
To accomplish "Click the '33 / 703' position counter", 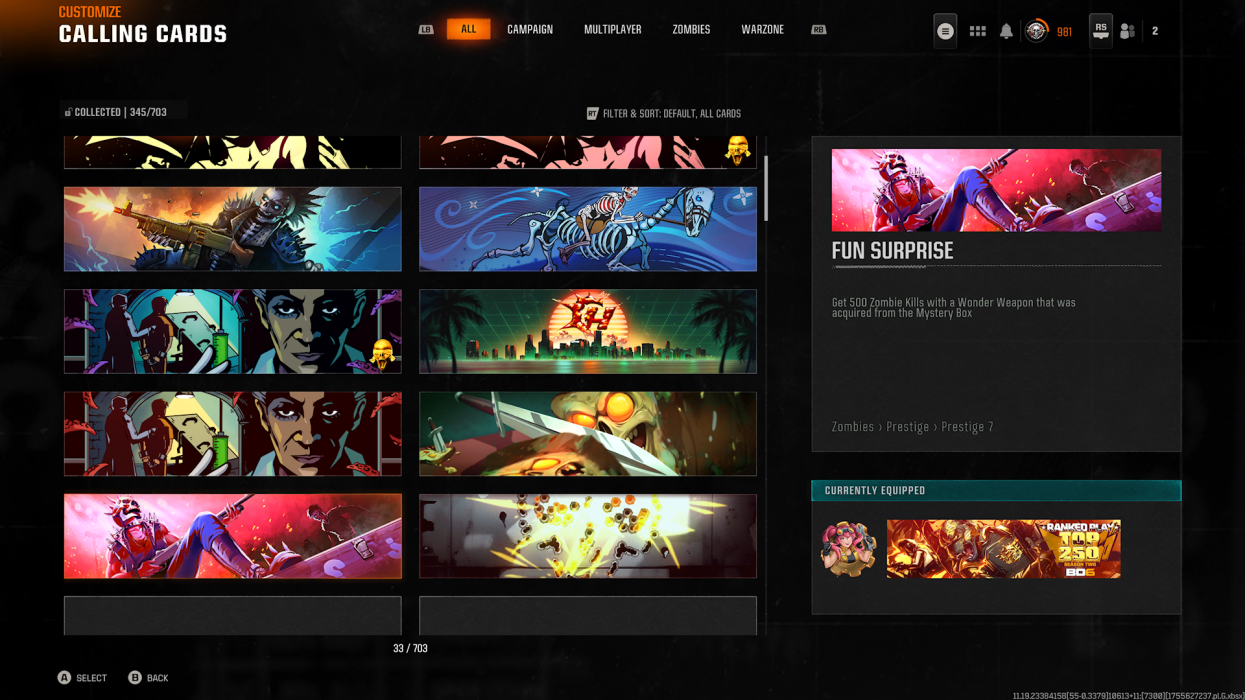I will [410, 649].
